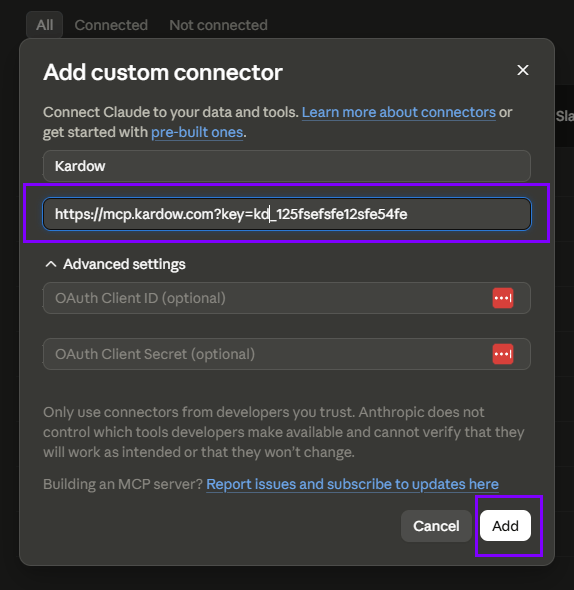Cancel adding the custom connector

pyautogui.click(x=436, y=526)
